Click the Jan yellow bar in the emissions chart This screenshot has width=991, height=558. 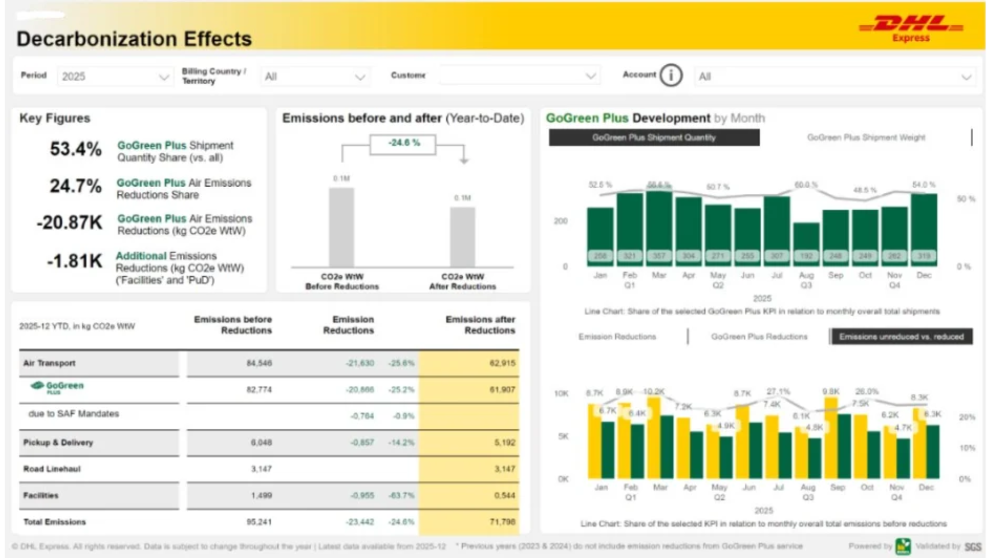[594, 441]
